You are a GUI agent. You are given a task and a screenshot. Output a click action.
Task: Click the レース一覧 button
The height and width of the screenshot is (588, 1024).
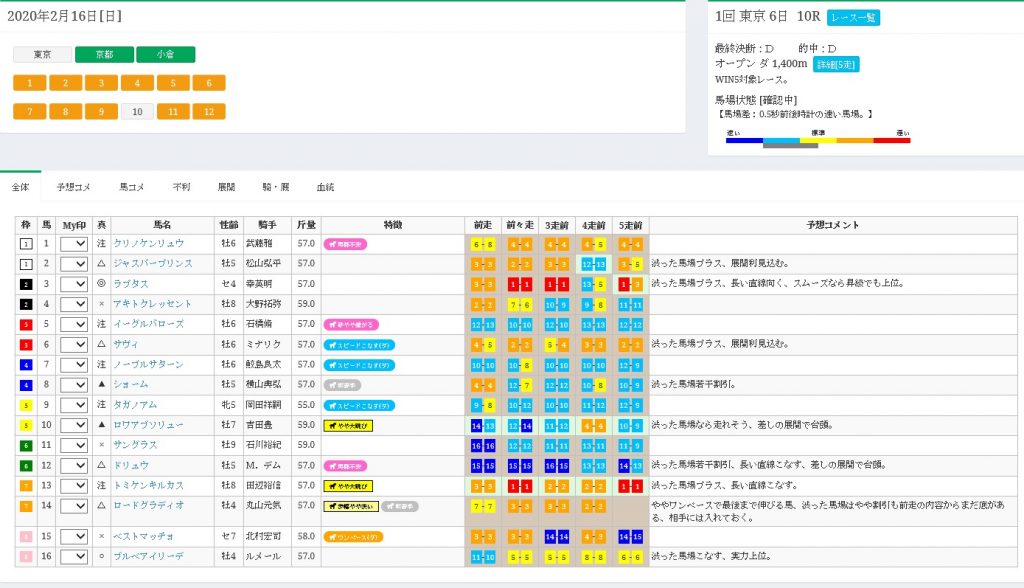point(853,18)
